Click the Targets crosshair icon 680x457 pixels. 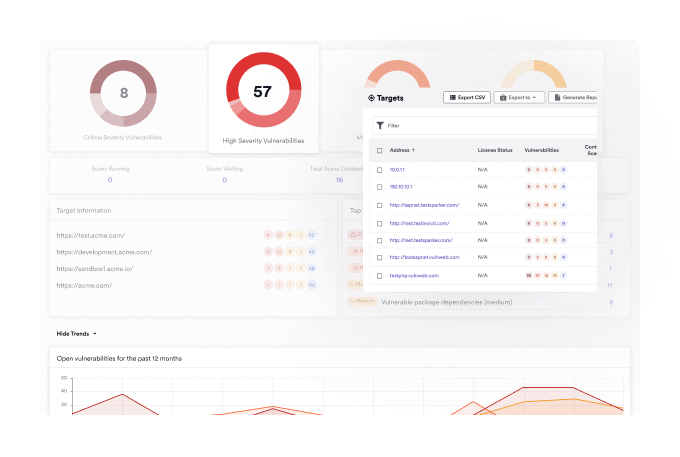tap(372, 98)
